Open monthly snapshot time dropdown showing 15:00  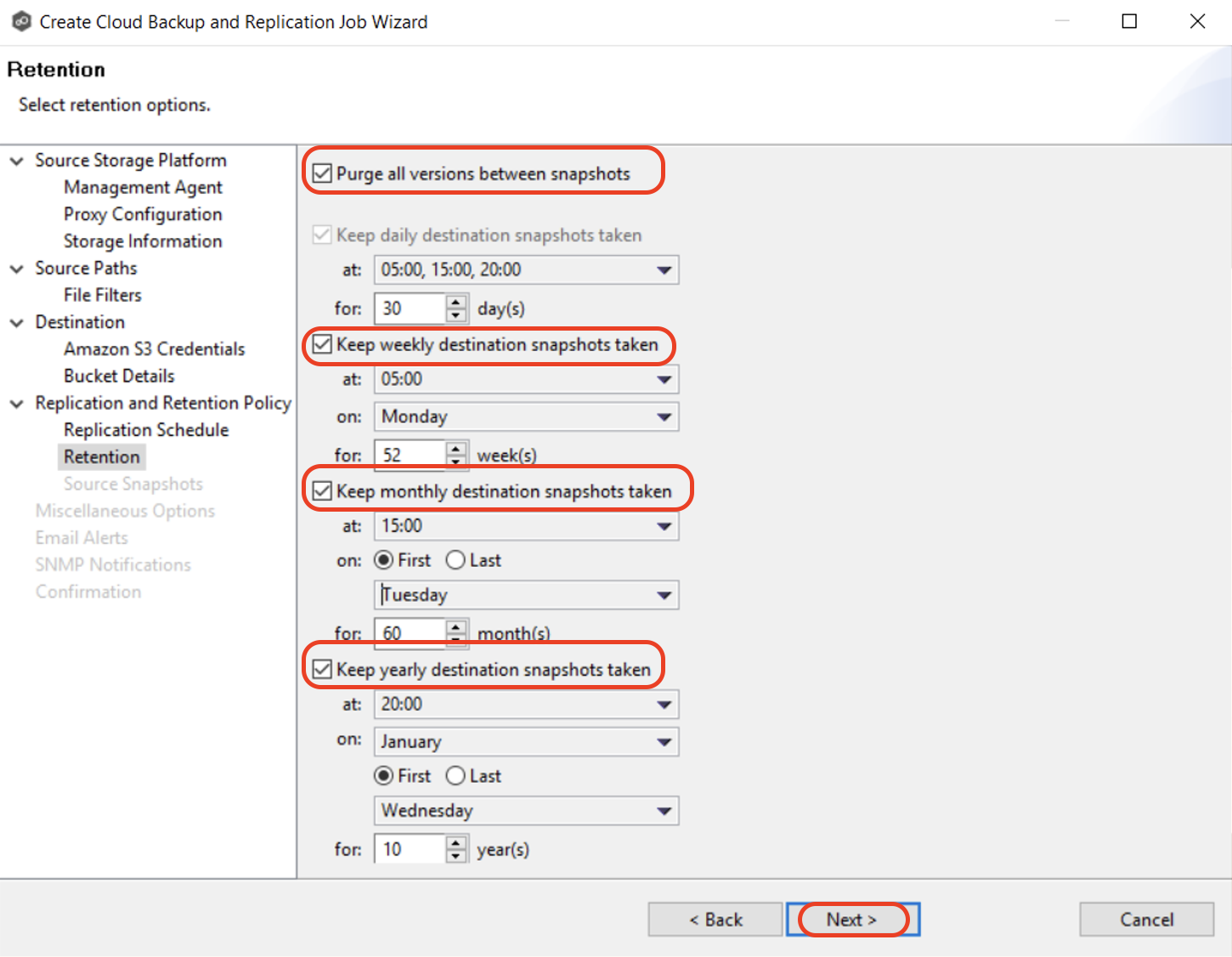click(x=527, y=526)
